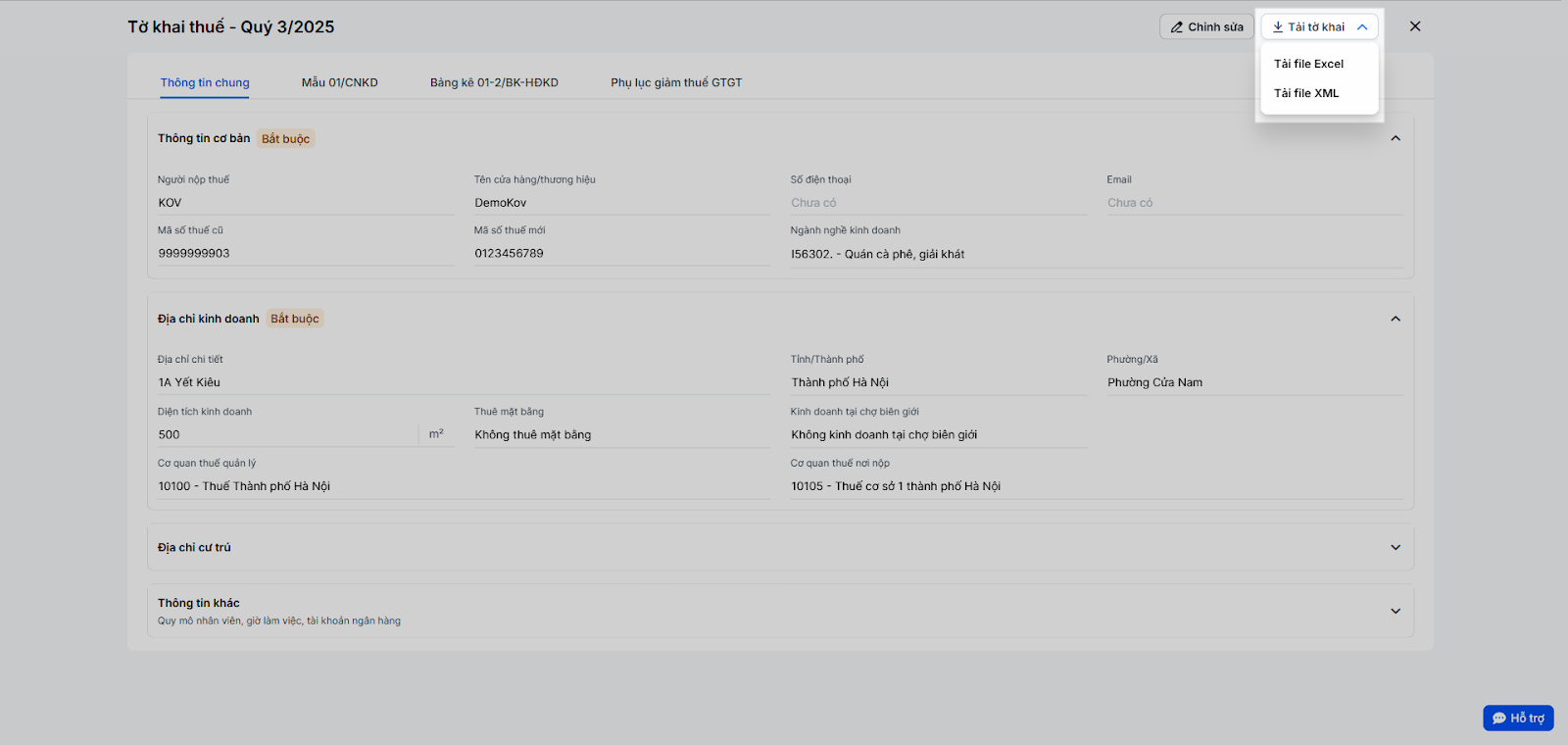
Task: Click the Diện tích kinh doanh field
Action: 287,434
